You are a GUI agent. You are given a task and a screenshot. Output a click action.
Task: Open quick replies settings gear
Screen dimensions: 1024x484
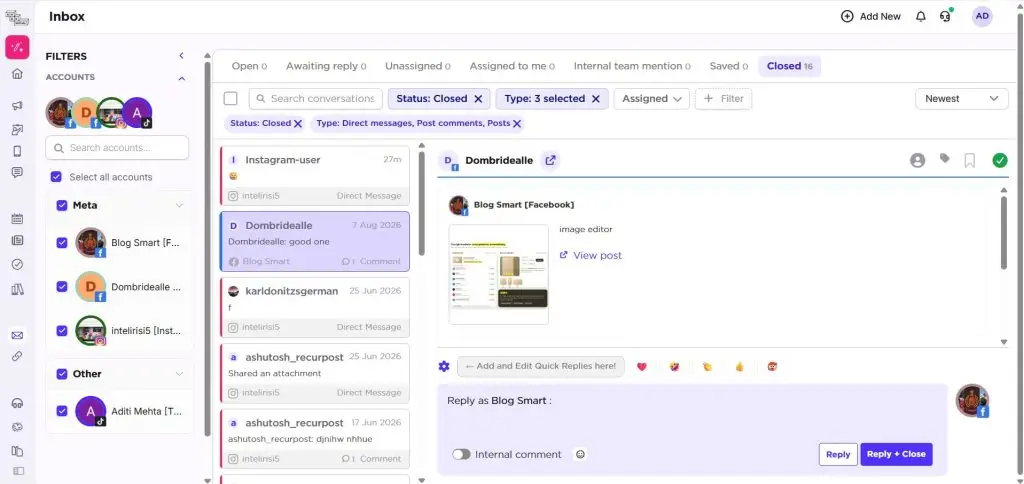point(444,366)
